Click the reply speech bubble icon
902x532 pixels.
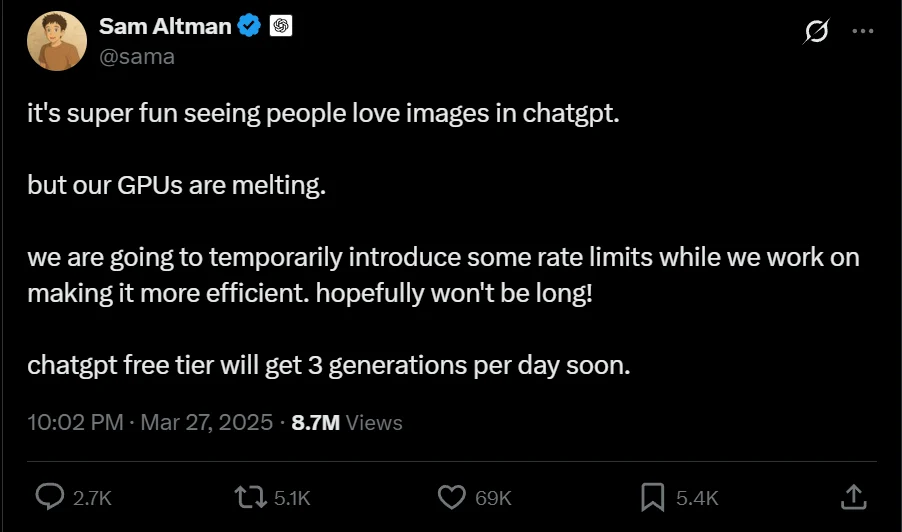coord(50,496)
